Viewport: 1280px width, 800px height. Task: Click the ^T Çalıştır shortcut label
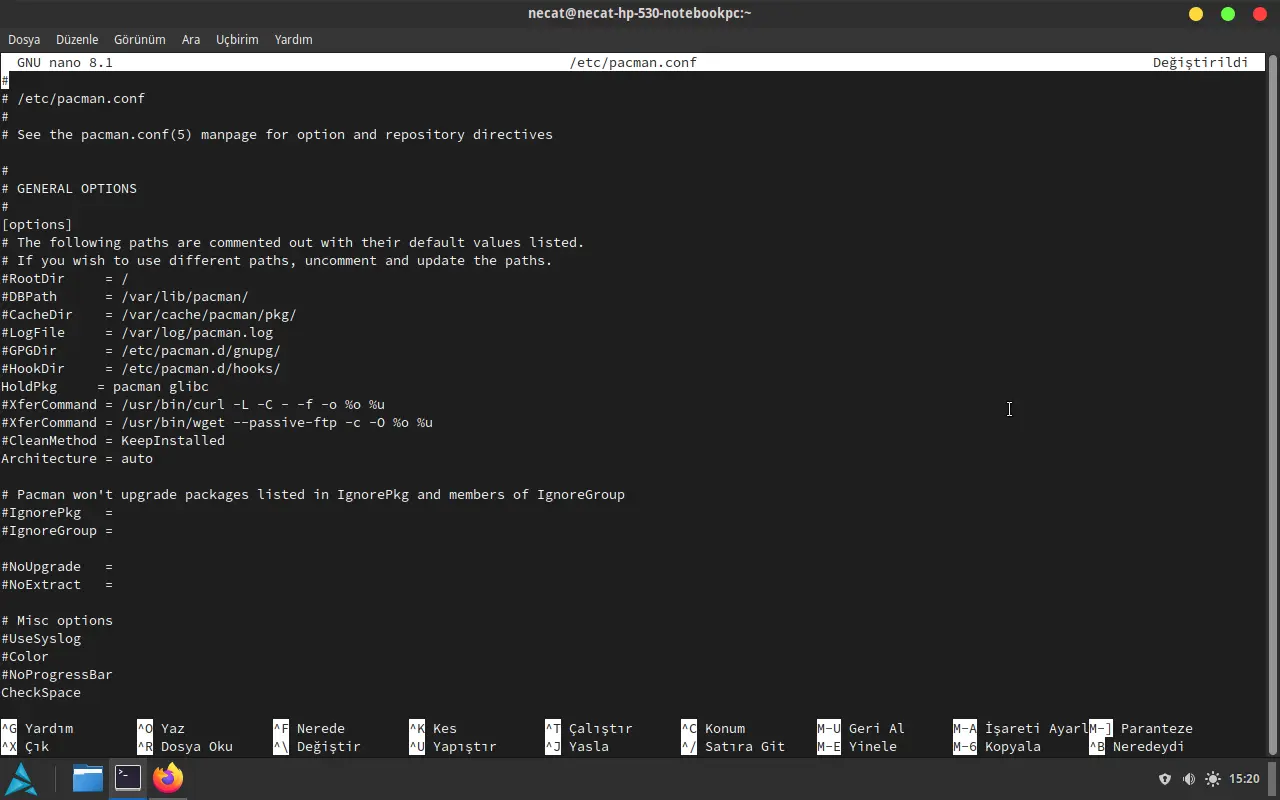(x=589, y=728)
